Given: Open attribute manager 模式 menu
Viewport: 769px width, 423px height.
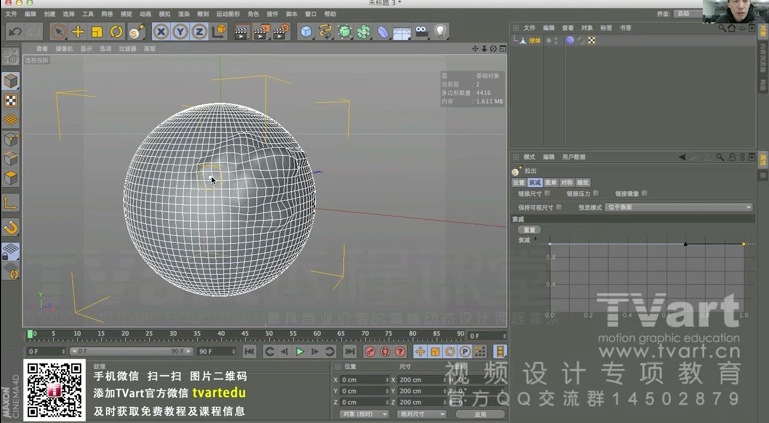Looking at the screenshot, I should coord(529,157).
